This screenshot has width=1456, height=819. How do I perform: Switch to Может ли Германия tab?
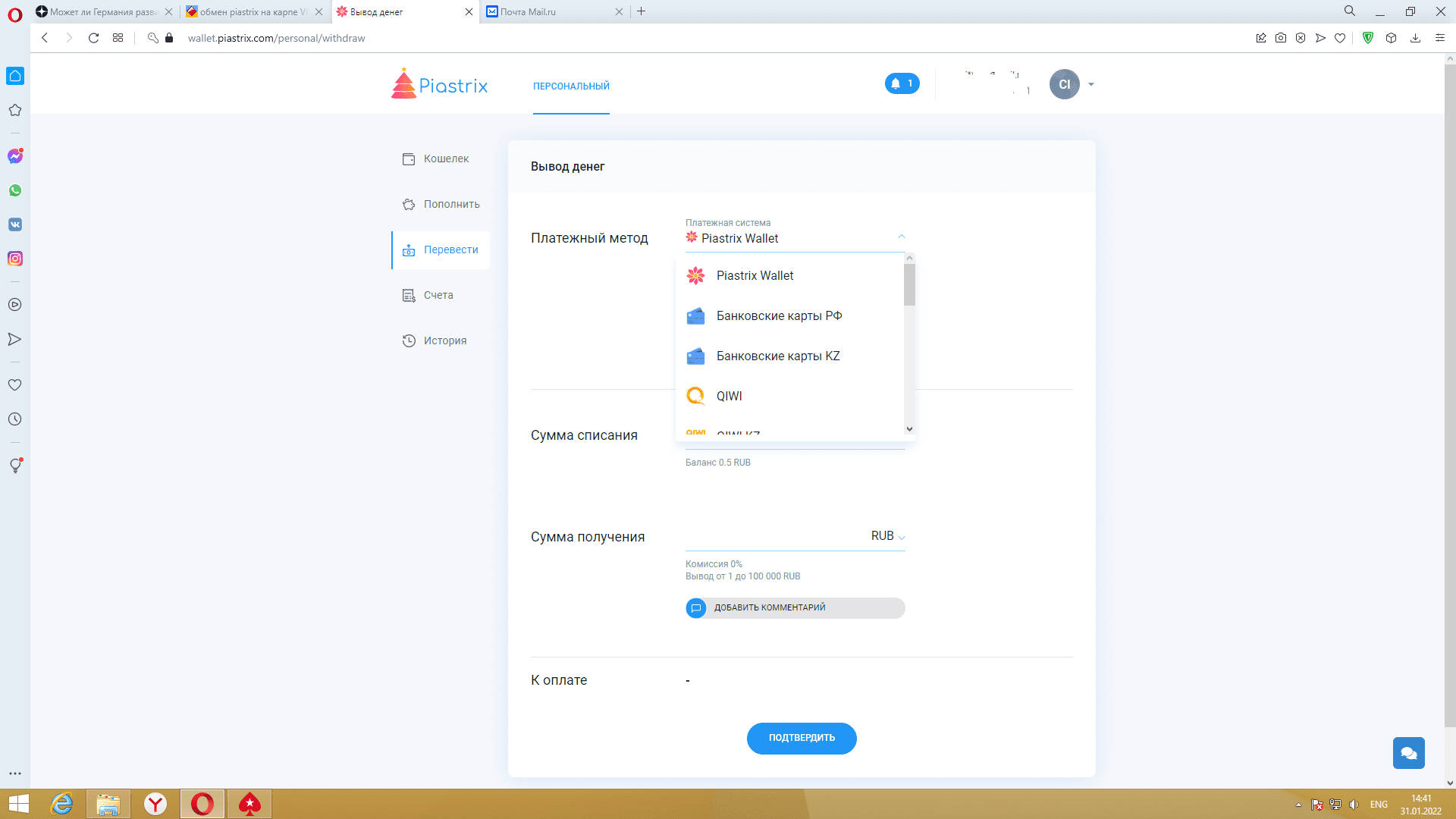coord(105,11)
